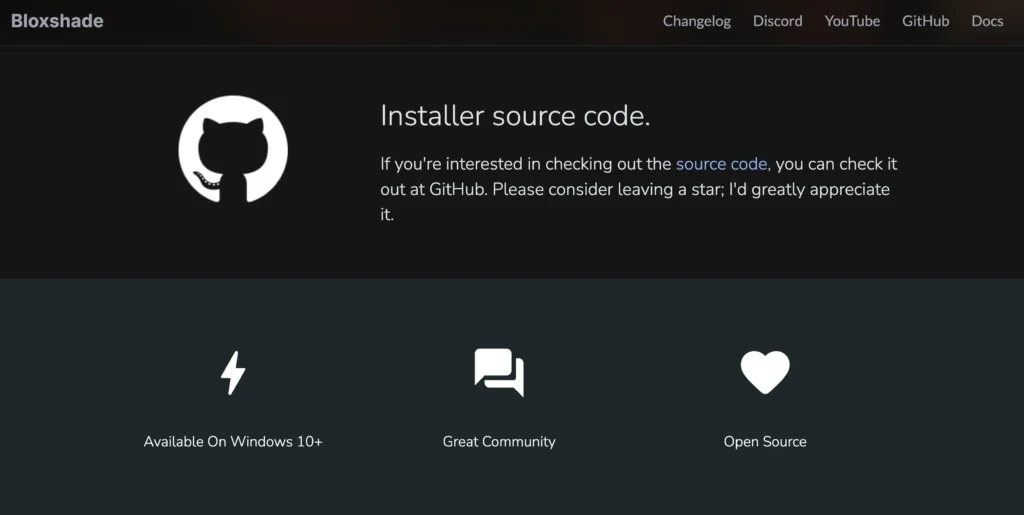The height and width of the screenshot is (515, 1024).
Task: Click the 'Open Source' caption
Action: coord(765,442)
